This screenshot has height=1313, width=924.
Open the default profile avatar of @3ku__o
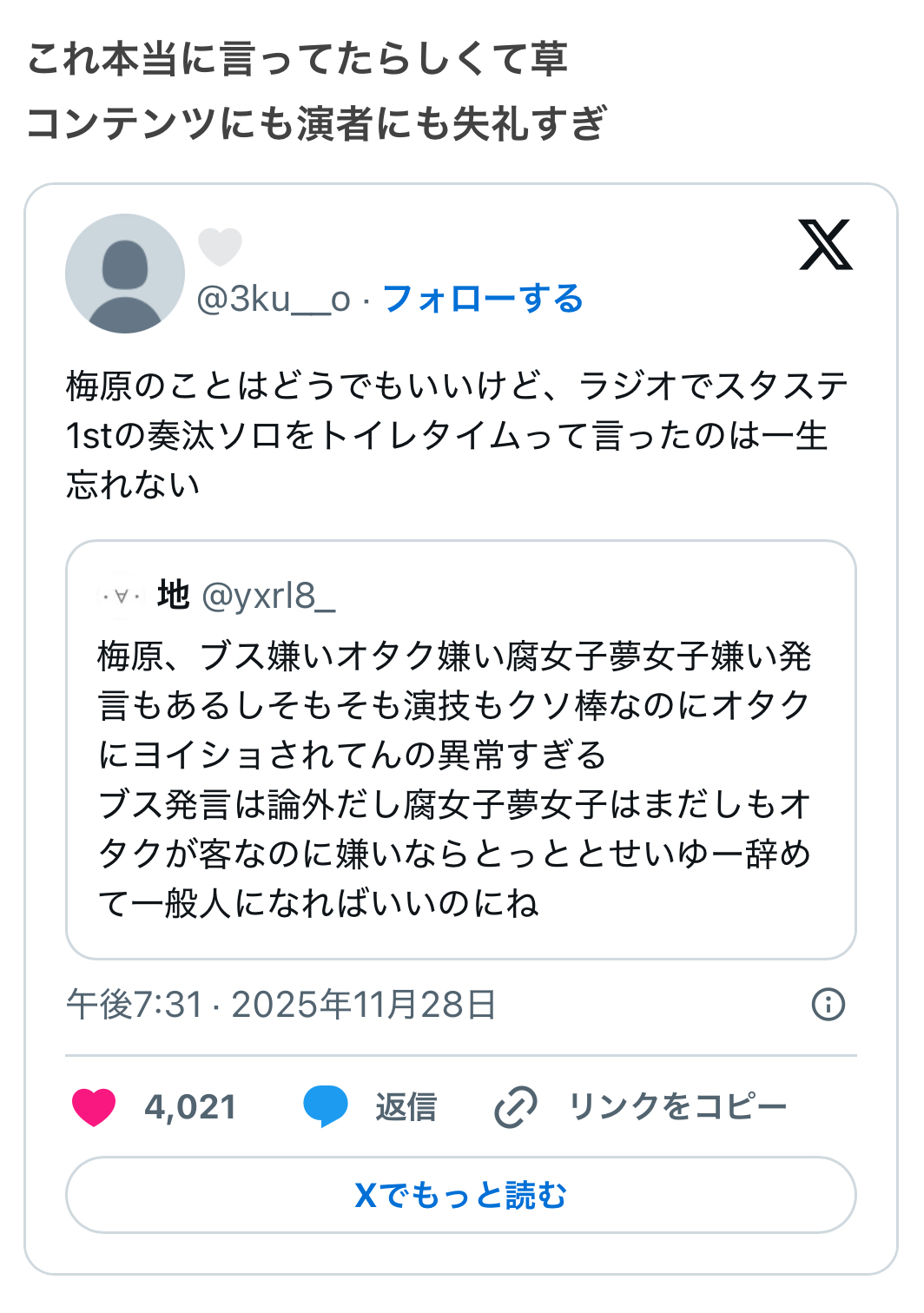125,274
